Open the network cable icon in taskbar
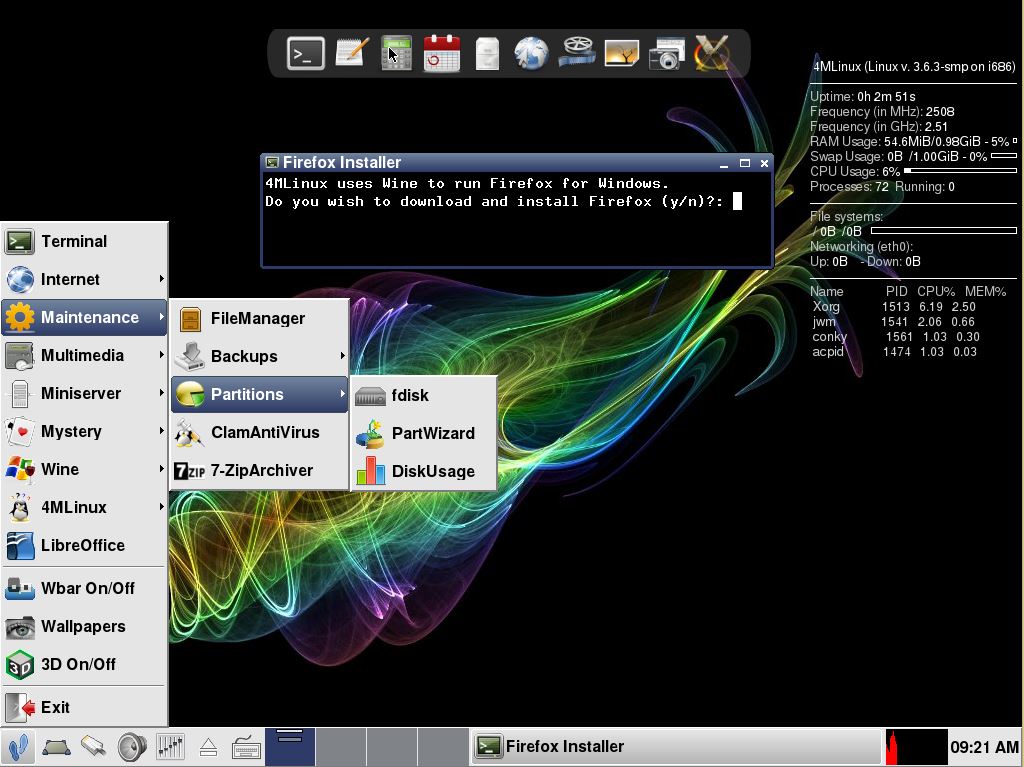Image resolution: width=1024 pixels, height=767 pixels. [x=93, y=747]
